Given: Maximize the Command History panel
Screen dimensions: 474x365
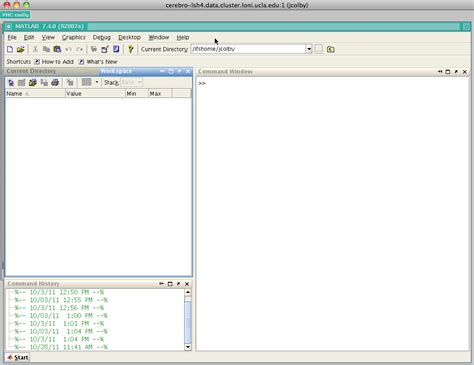Looking at the screenshot, I should 170,284.
